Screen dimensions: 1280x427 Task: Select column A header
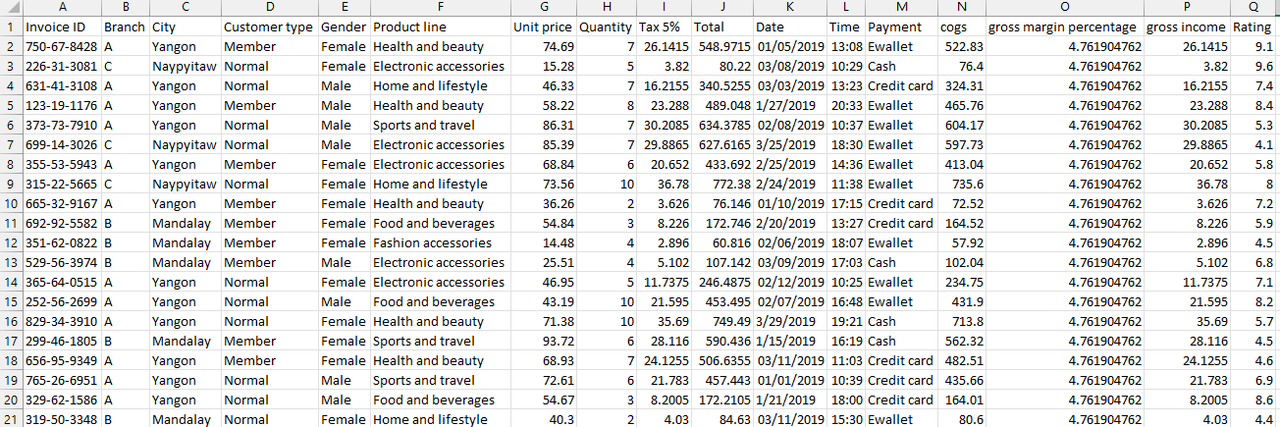(61, 8)
